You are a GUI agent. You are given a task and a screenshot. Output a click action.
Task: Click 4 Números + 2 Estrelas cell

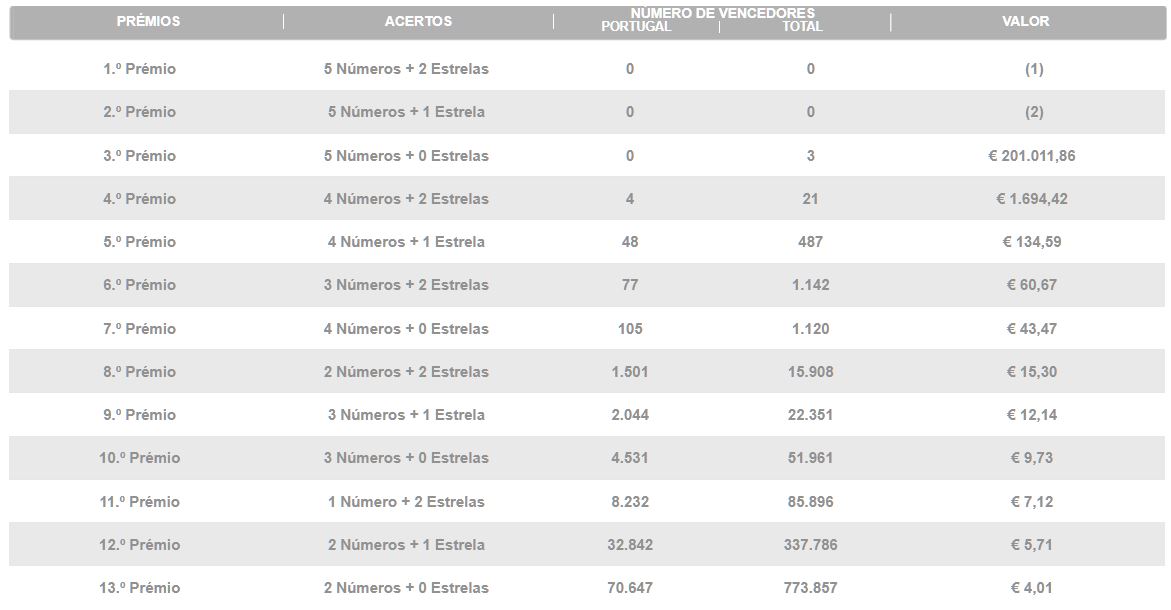point(406,199)
